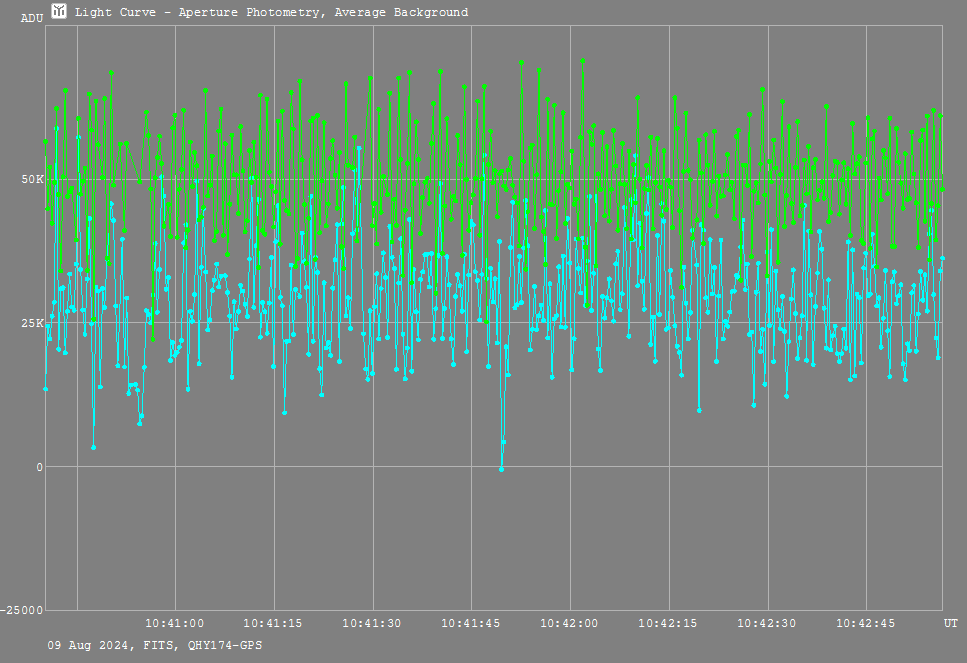
Task: Click the light curve window icon
Action: [x=59, y=11]
